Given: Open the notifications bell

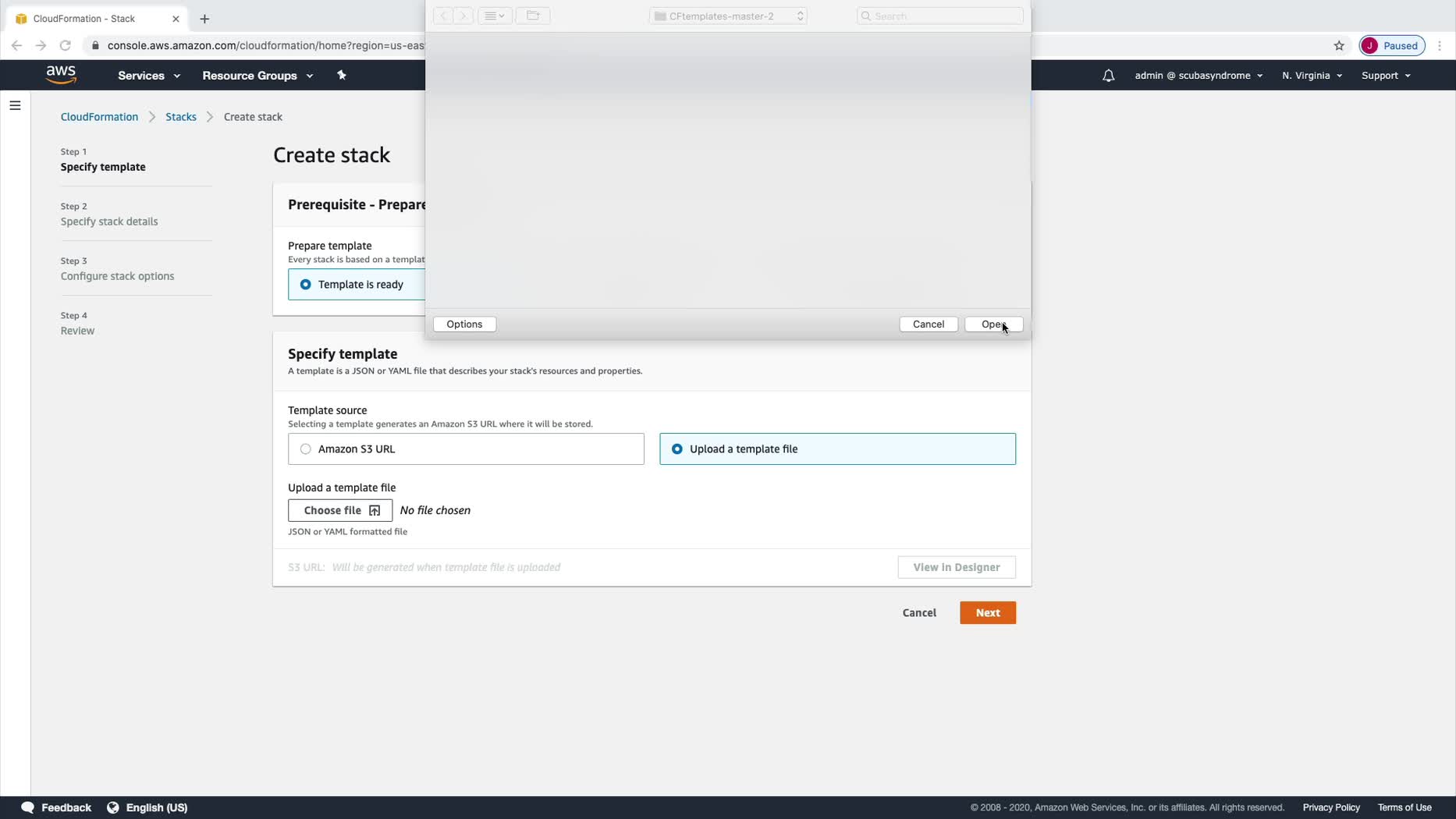Looking at the screenshot, I should click(x=1108, y=76).
